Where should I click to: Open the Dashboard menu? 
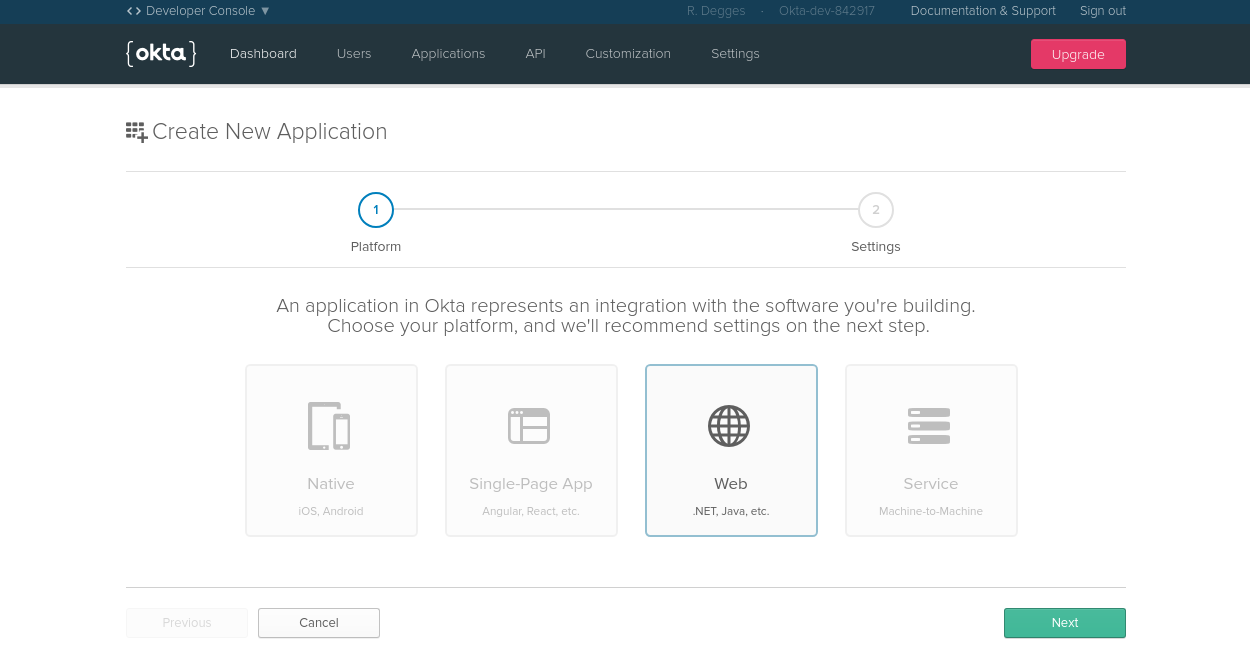point(263,54)
